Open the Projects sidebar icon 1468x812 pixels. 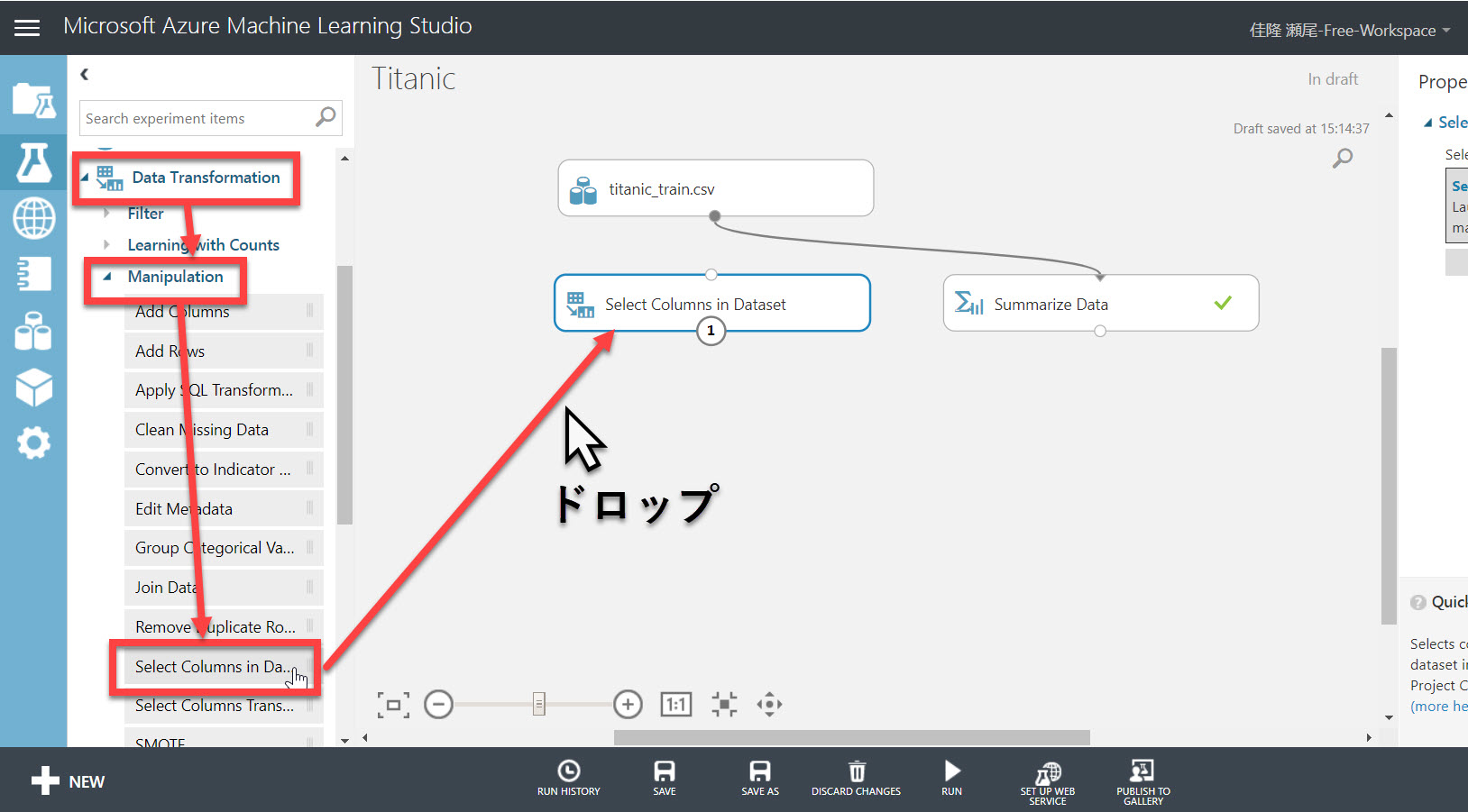coord(33,100)
